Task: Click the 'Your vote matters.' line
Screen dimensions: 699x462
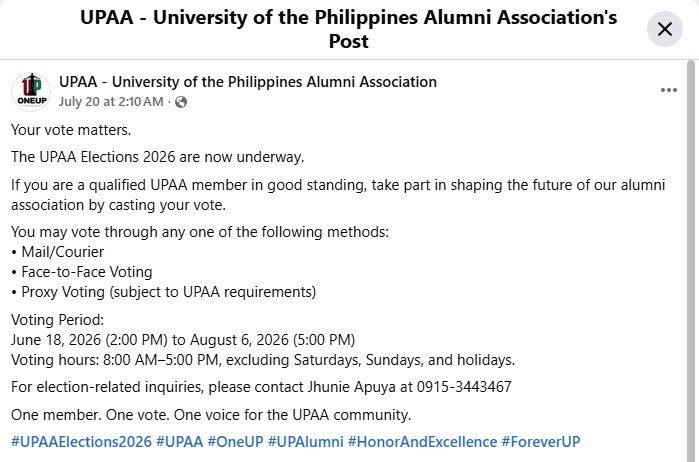Action: click(x=71, y=130)
